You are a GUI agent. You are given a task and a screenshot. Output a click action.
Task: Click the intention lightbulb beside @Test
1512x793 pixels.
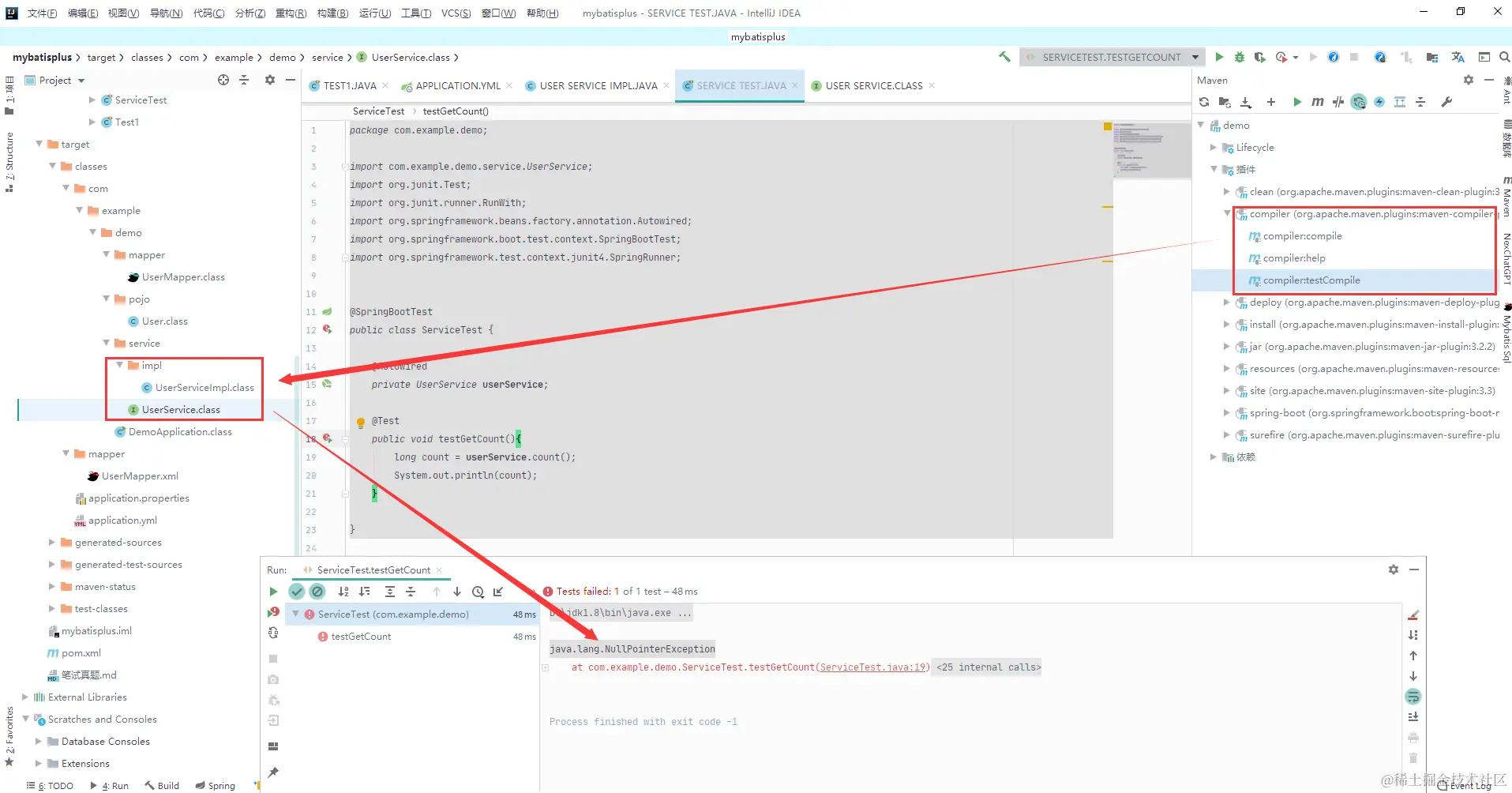click(x=361, y=422)
